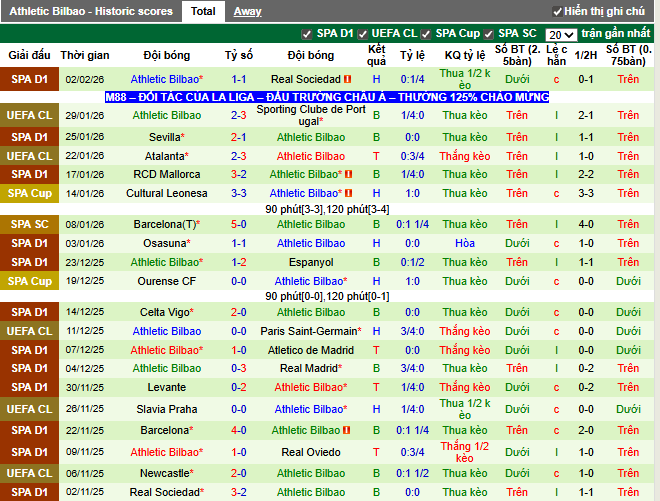
Task: Open the Away tab
Action: coord(248,11)
